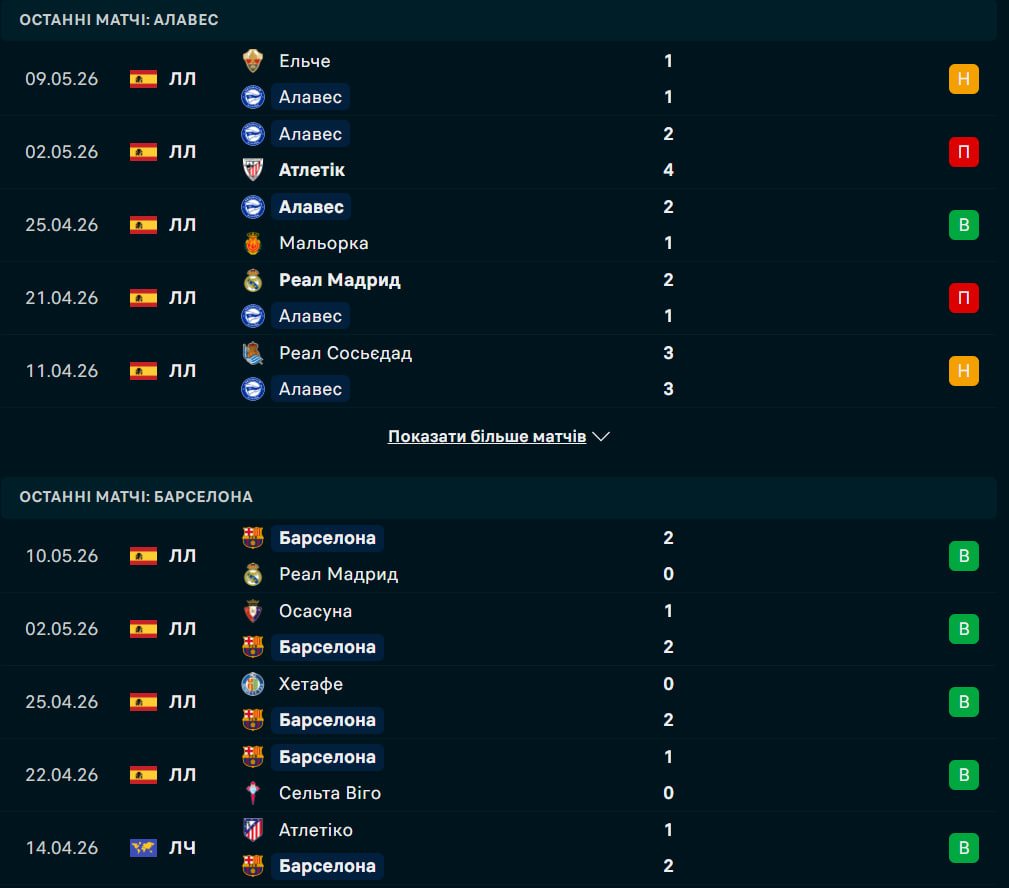1009x888 pixels.
Task: Click the Atlético Madrid crest icon
Action: pos(253,829)
